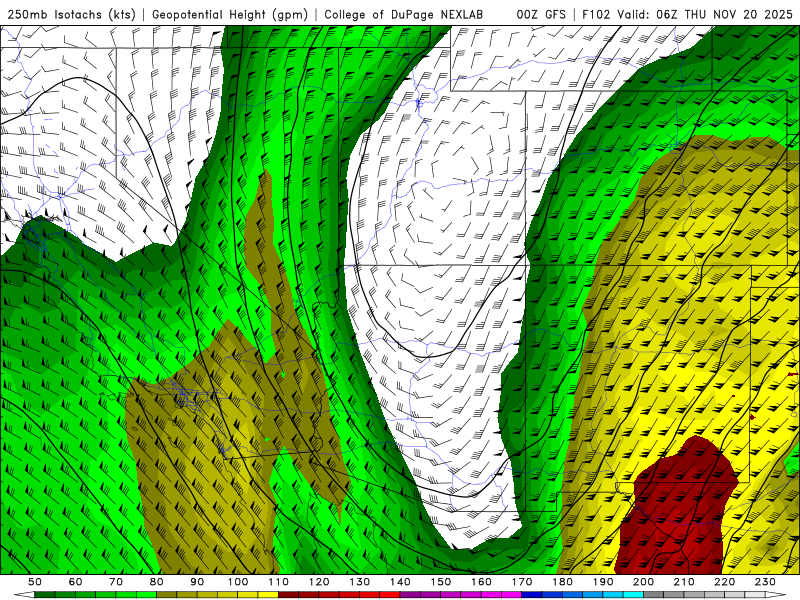Click the '00Z GFS' model run label

tap(541, 14)
